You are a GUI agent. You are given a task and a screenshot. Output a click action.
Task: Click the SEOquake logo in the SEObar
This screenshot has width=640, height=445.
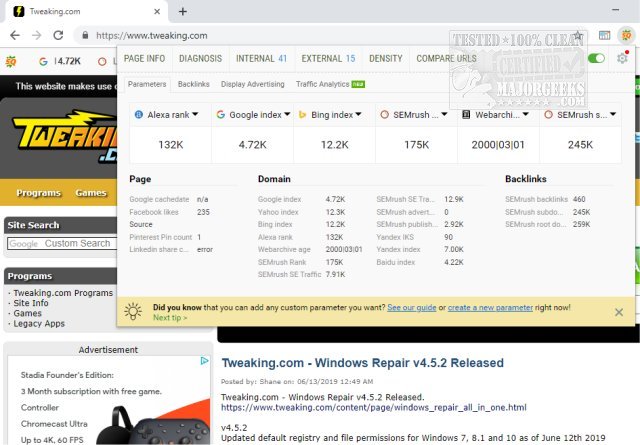tap(11, 62)
